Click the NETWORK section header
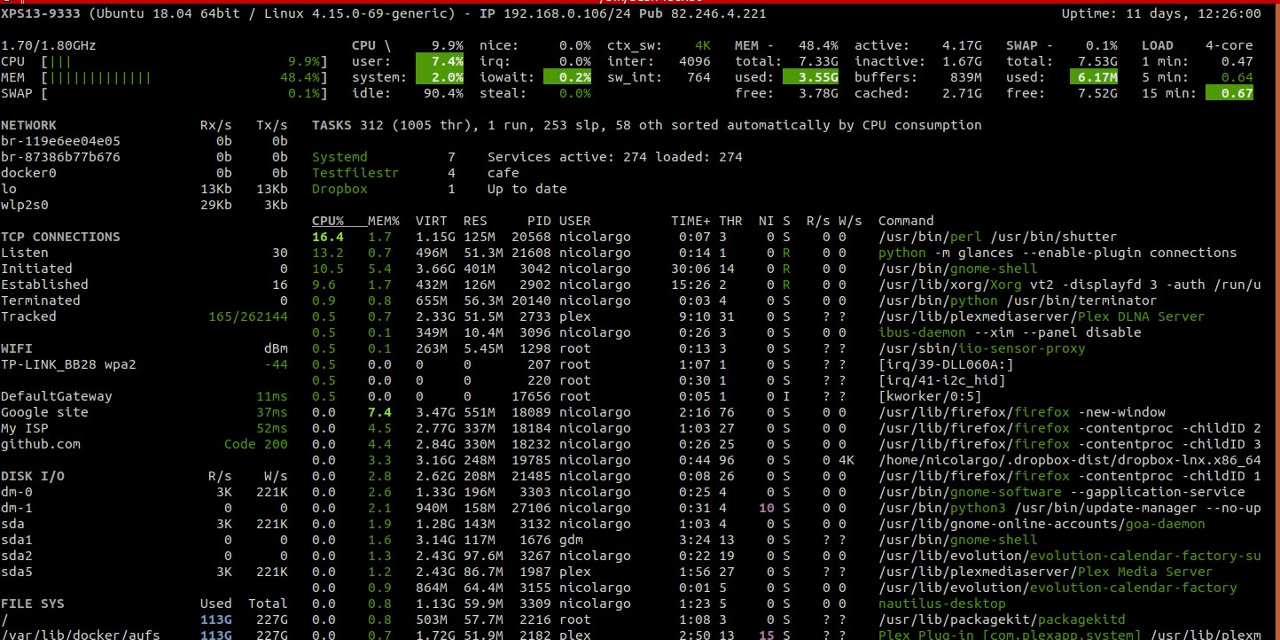Screen dimensions: 1280x640 click(28, 125)
